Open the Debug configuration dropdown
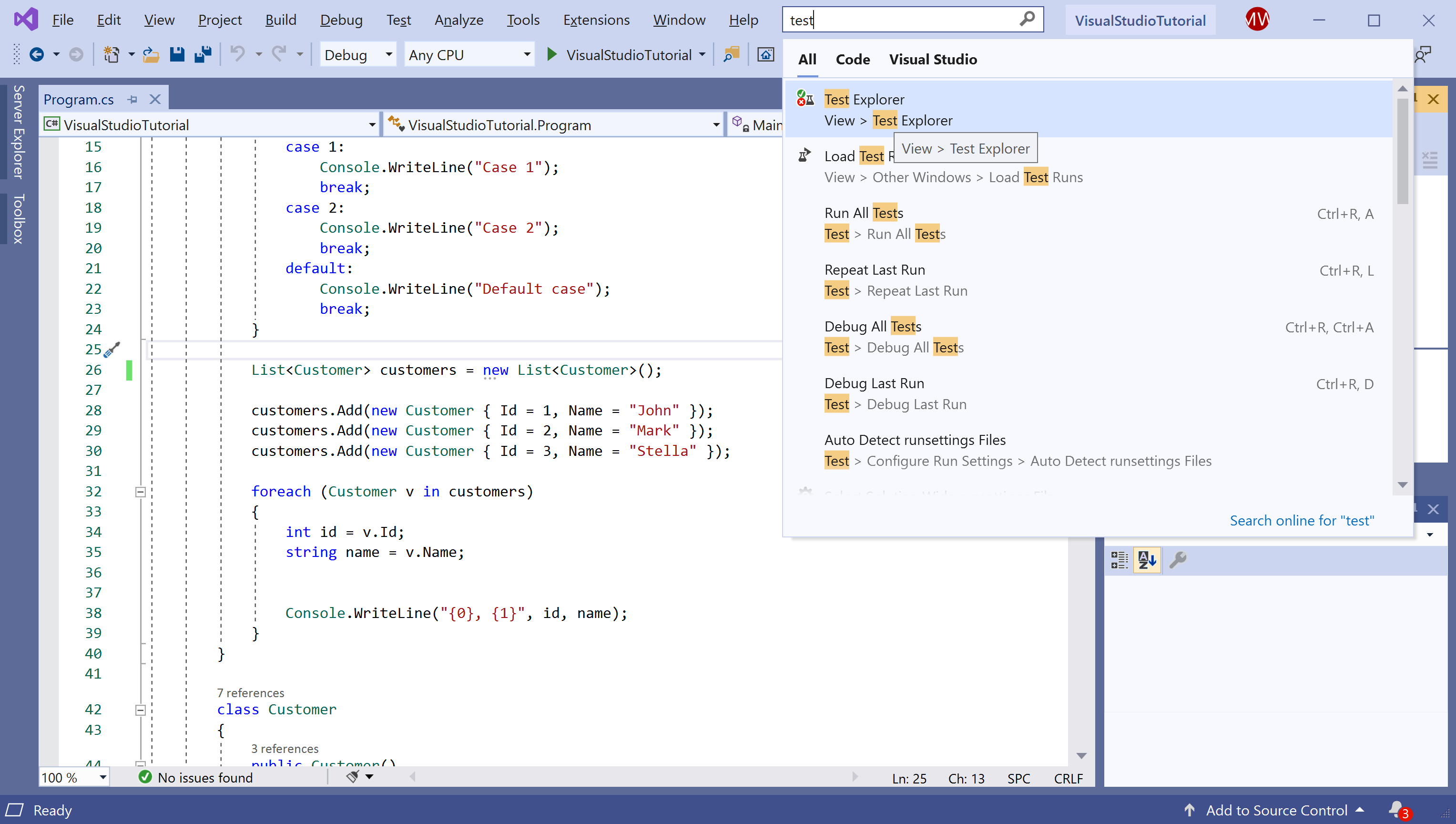 388,55
